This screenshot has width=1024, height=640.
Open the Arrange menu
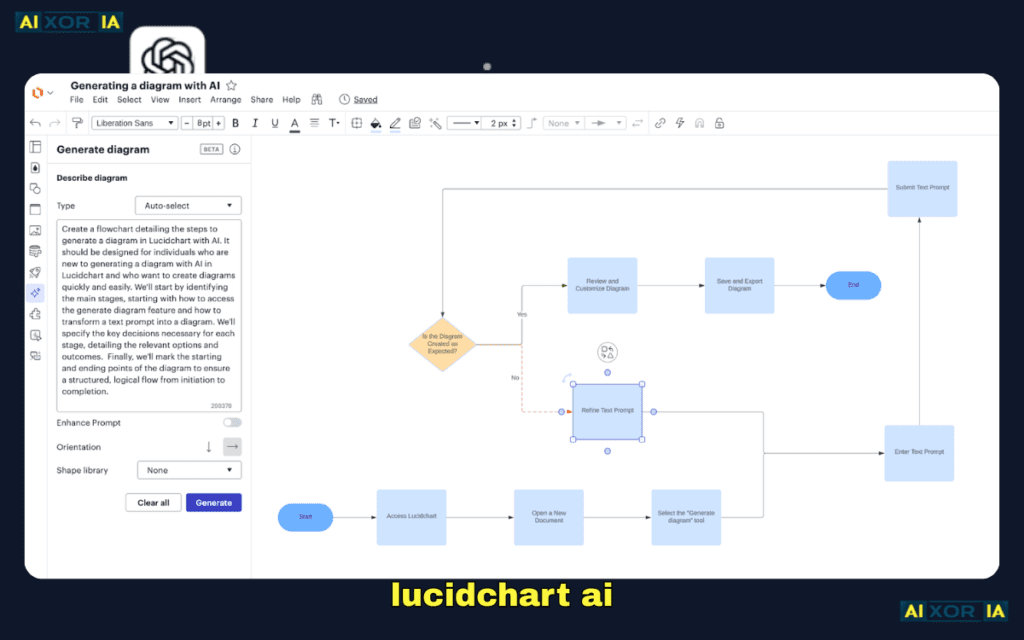(x=226, y=99)
